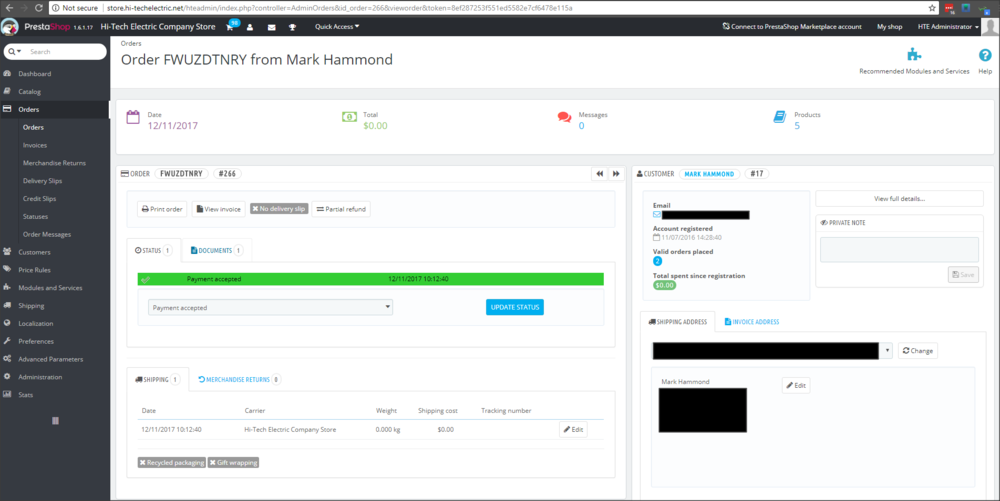This screenshot has height=501, width=1000.
Task: Click the calendar Date icon
Action: pyautogui.click(x=133, y=117)
